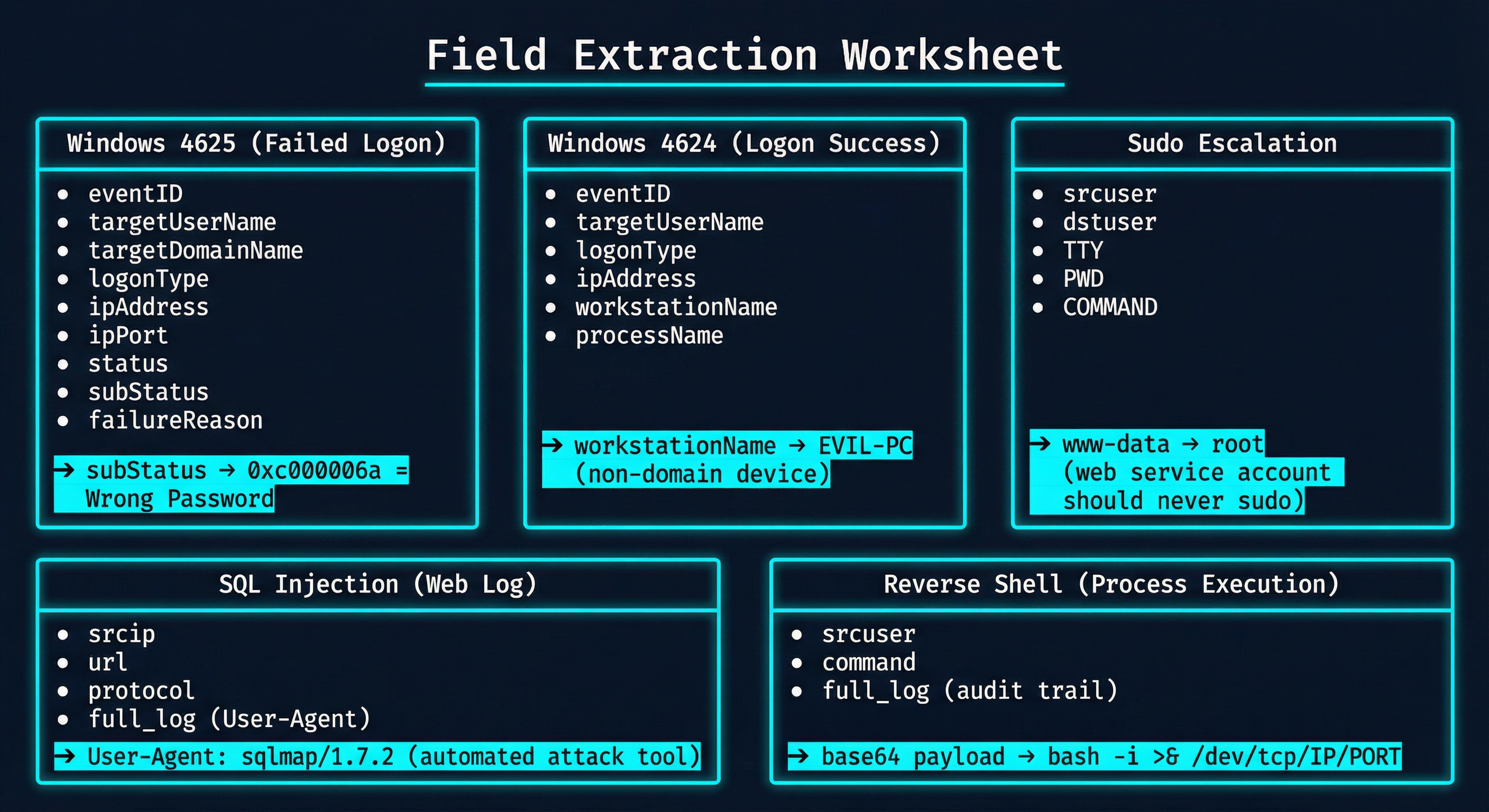Select the COMMAND field in Sudo Escalation panel
1489x812 pixels.
pyautogui.click(x=1109, y=307)
